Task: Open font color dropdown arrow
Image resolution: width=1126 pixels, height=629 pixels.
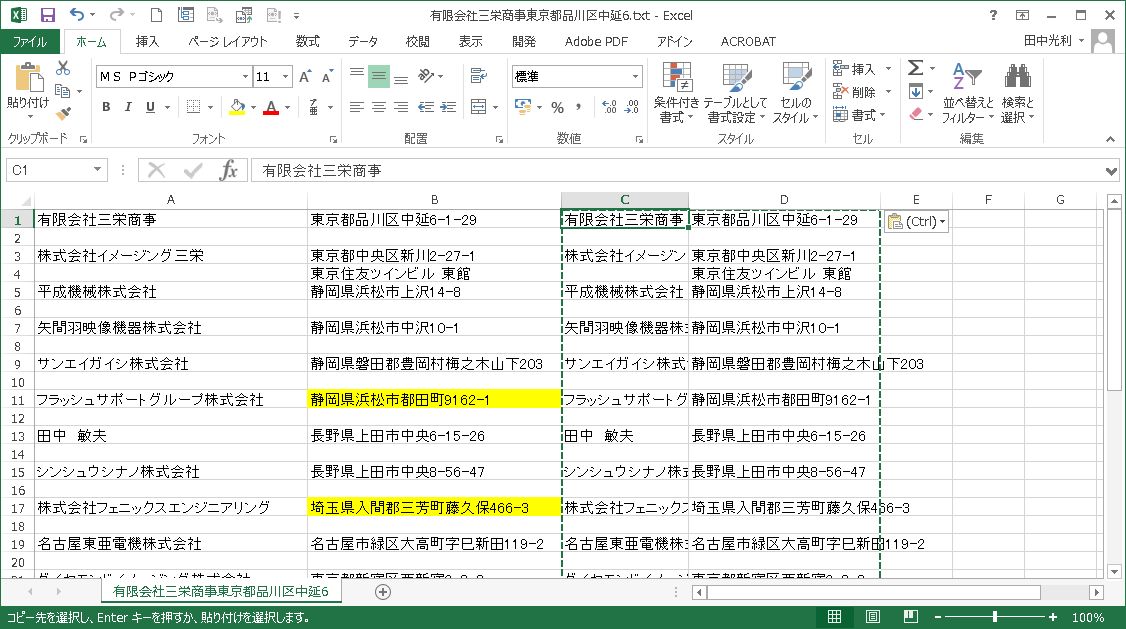Action: click(287, 108)
